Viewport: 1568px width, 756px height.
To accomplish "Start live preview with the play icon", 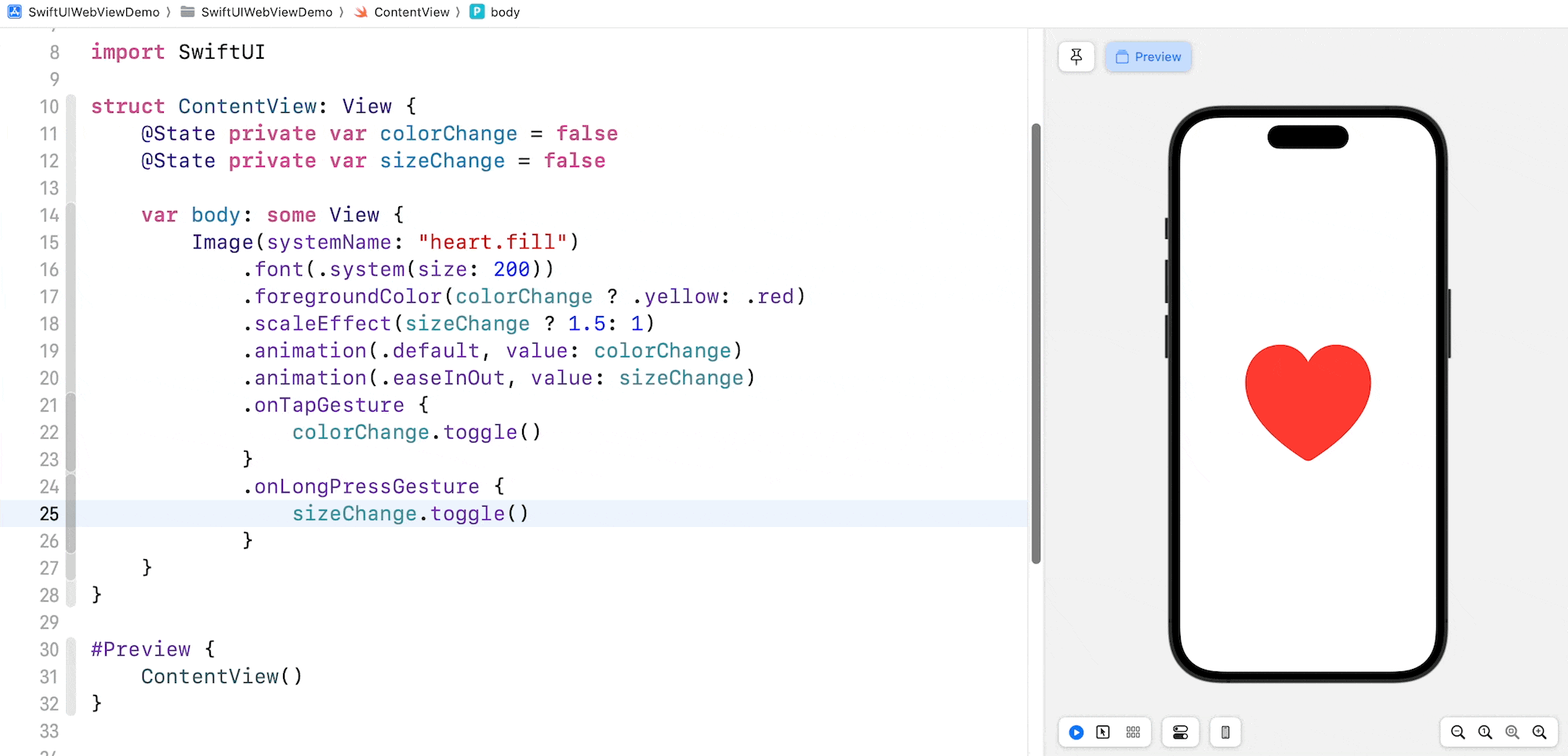I will pos(1076,732).
